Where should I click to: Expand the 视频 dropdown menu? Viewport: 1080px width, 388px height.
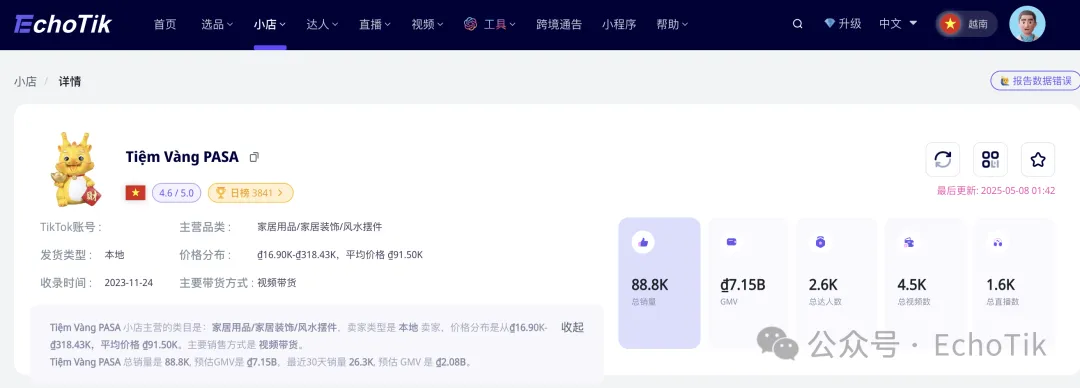click(427, 24)
